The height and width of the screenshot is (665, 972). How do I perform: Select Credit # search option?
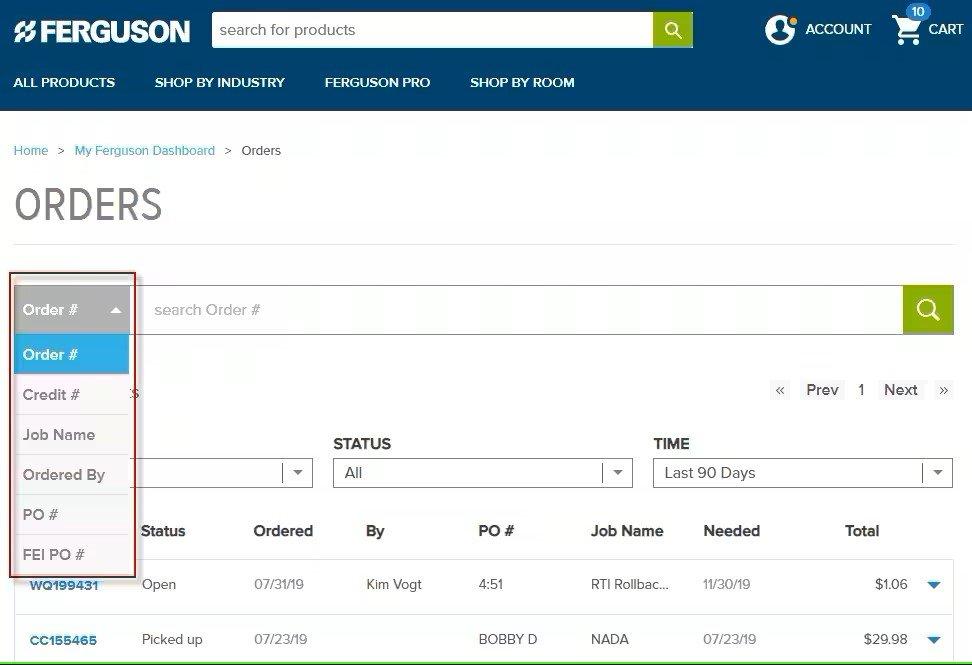pos(71,395)
